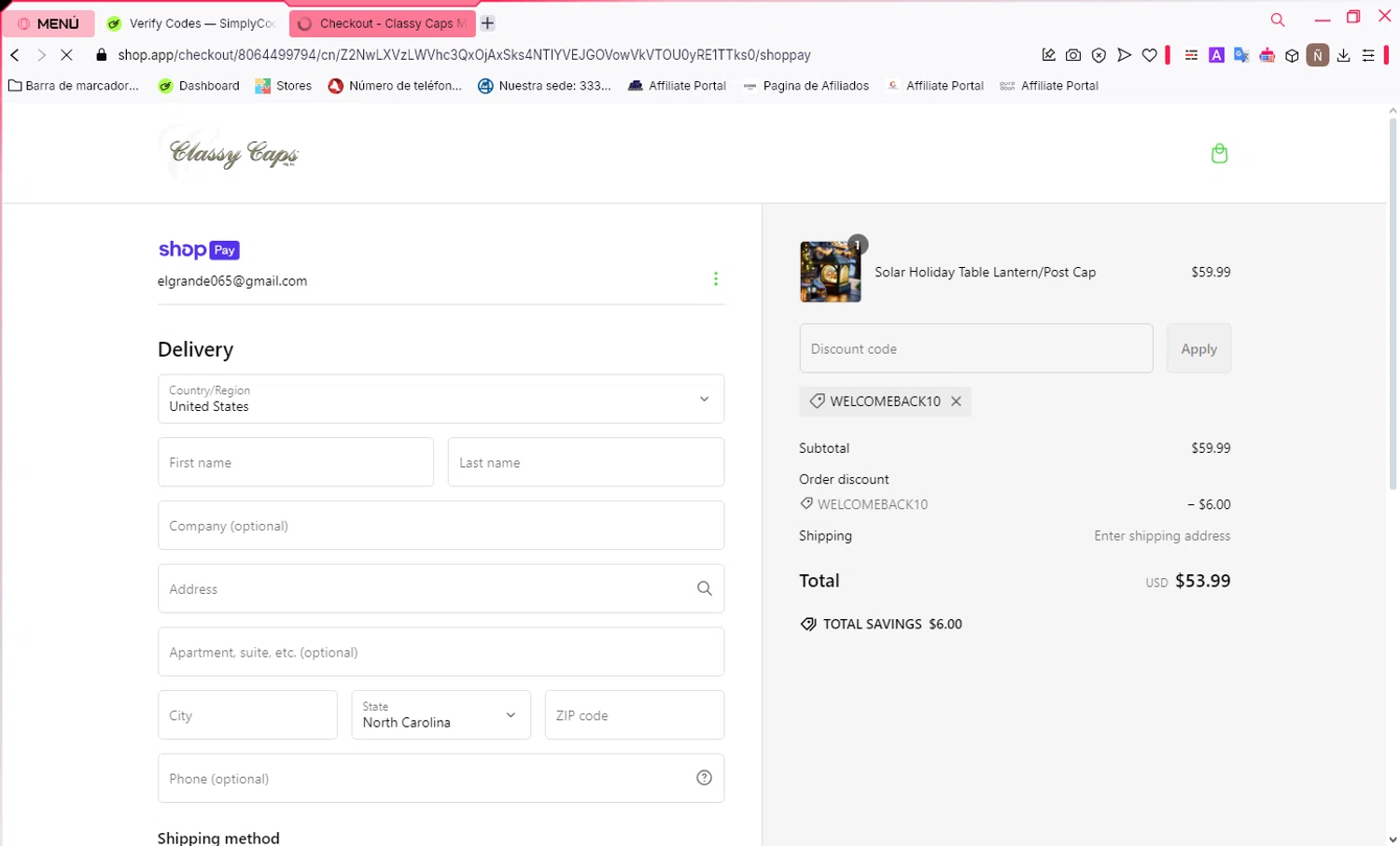The width and height of the screenshot is (1400, 846).
Task: Click the Last name field
Action: [x=586, y=462]
